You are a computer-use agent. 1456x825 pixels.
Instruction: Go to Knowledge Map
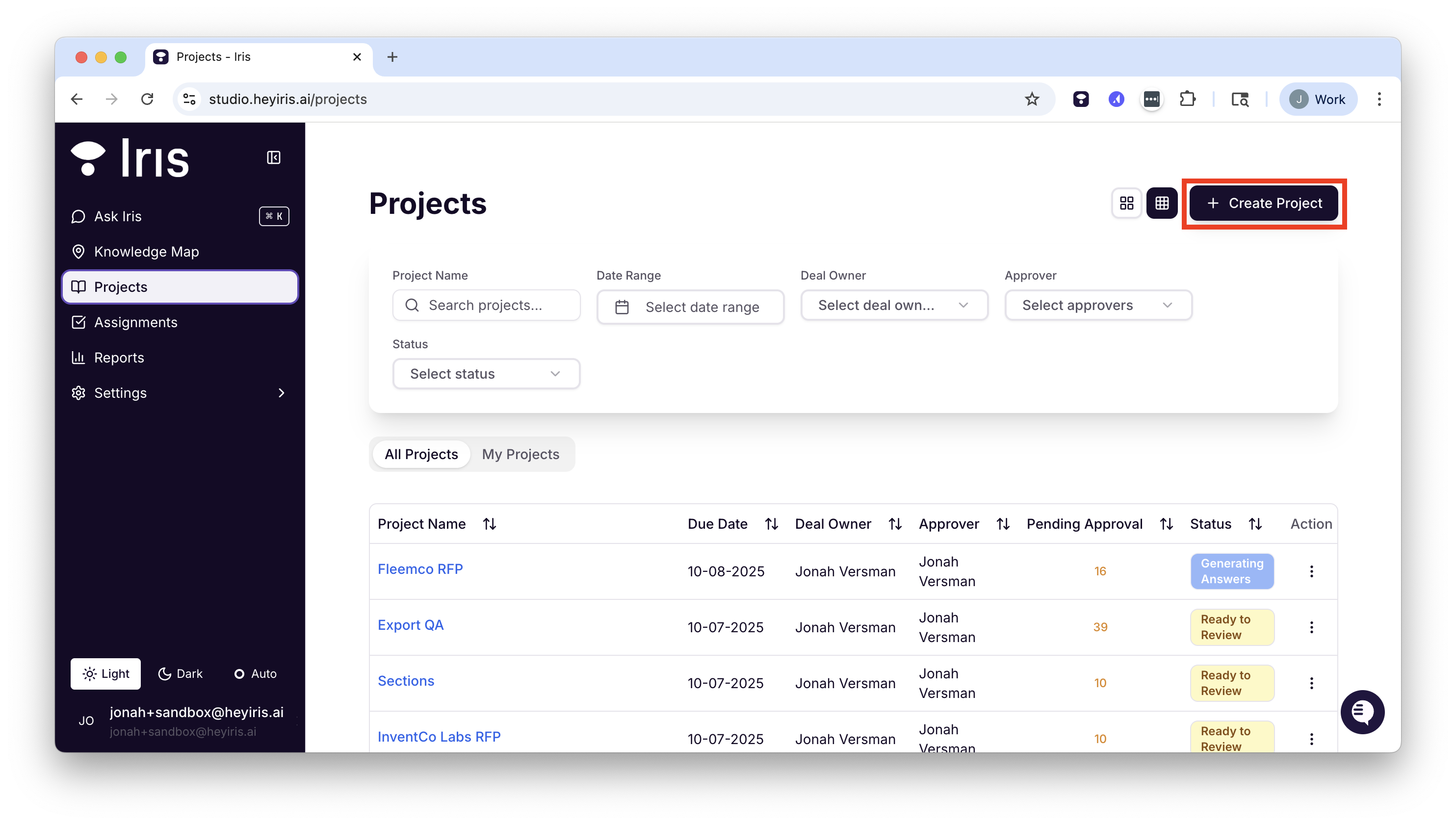pos(179,252)
